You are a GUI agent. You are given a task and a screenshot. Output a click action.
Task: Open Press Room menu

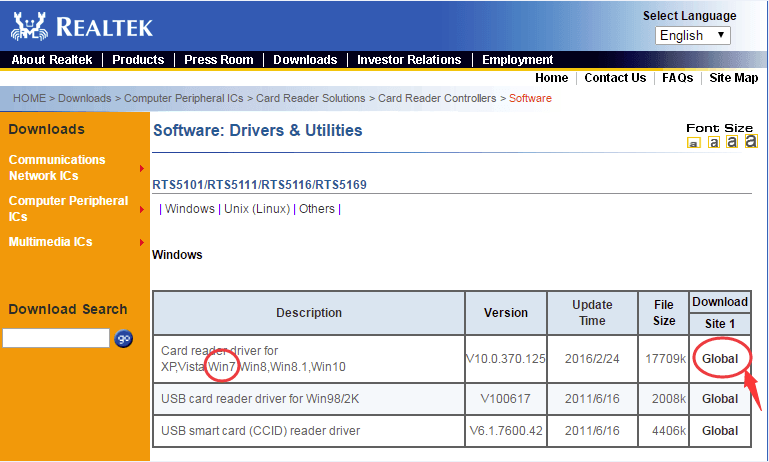(219, 60)
